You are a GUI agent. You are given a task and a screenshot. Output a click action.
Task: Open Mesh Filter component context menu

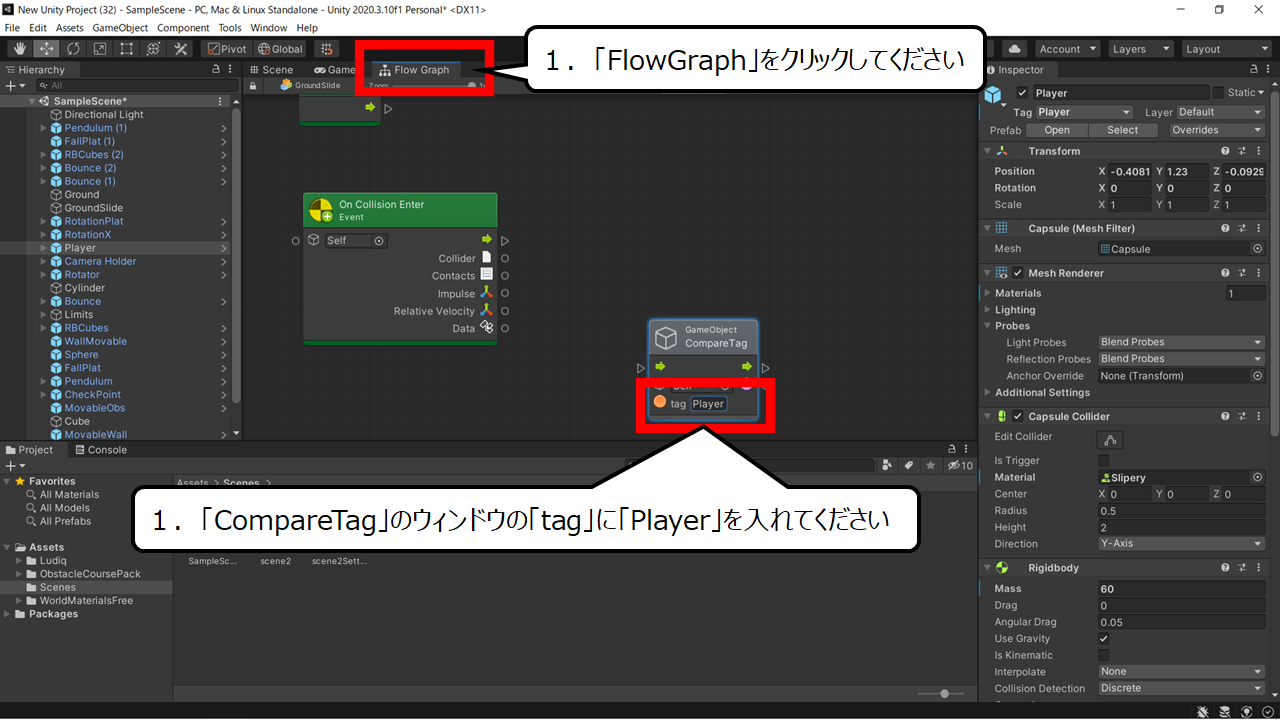pos(1257,228)
